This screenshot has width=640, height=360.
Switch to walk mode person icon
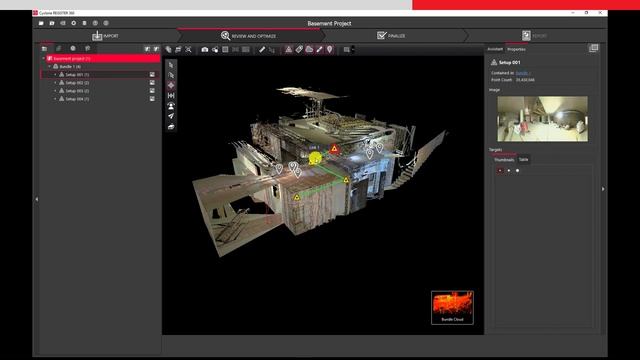[171, 106]
